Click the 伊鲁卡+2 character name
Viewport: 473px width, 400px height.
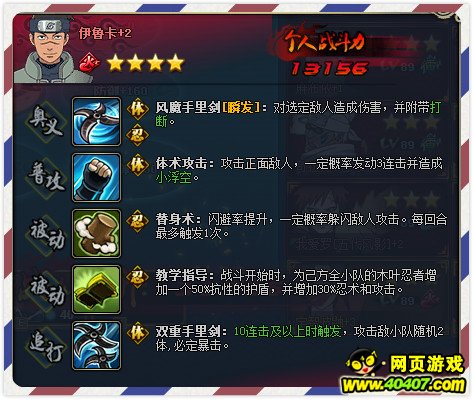[x=105, y=33]
